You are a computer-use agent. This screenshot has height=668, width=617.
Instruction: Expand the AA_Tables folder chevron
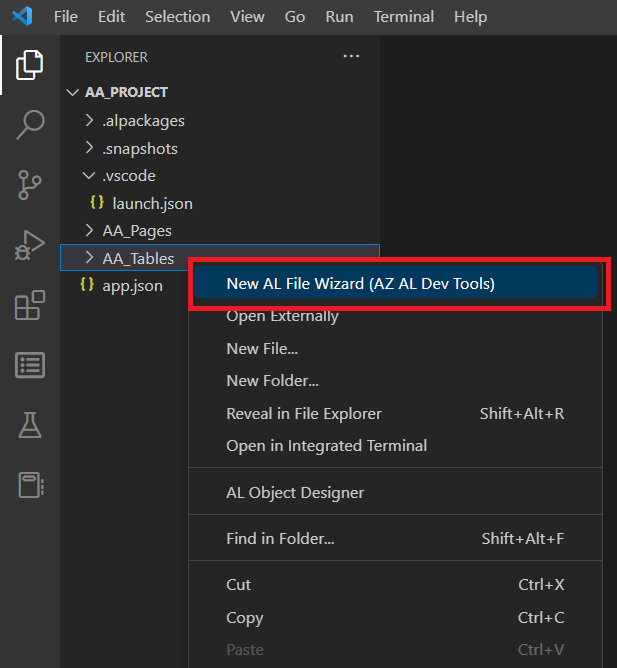(x=89, y=257)
